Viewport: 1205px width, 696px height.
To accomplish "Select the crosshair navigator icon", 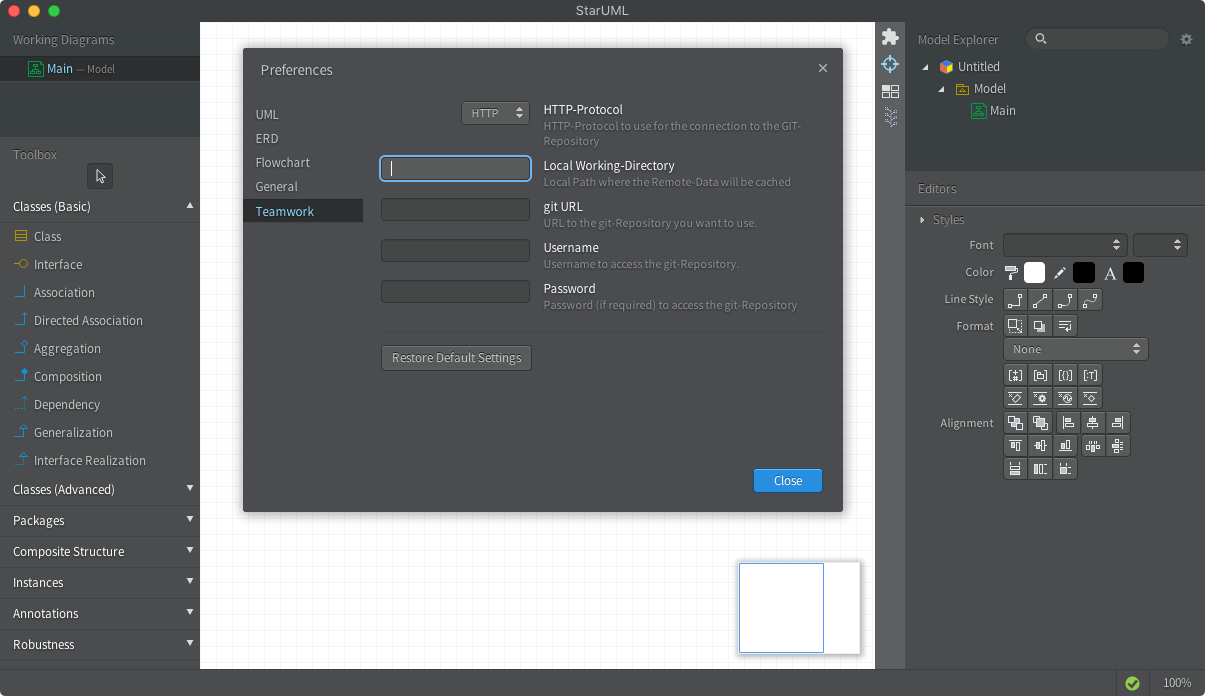I will [x=890, y=64].
